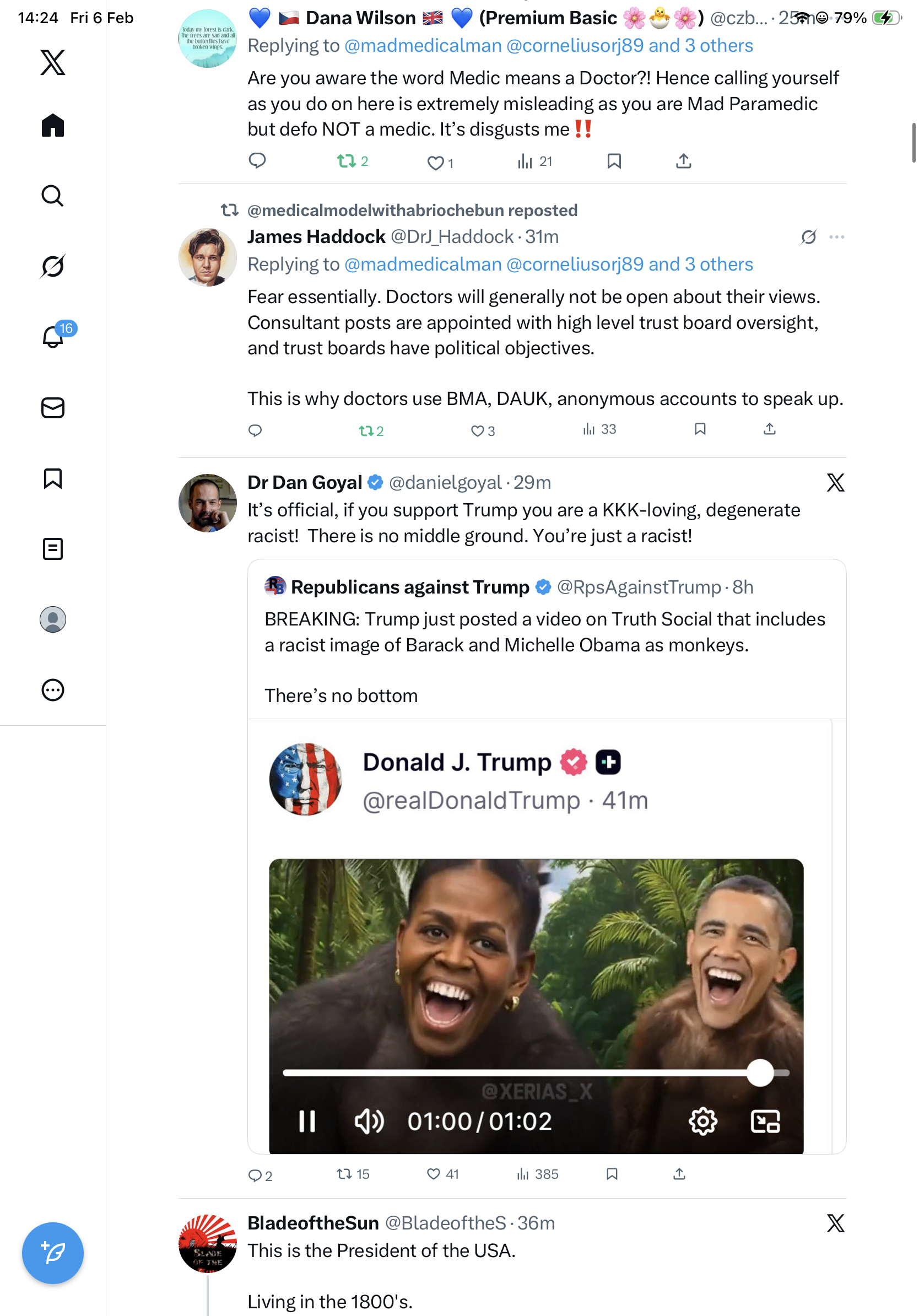Like Dr Dan Goyal's post

pos(434,1174)
